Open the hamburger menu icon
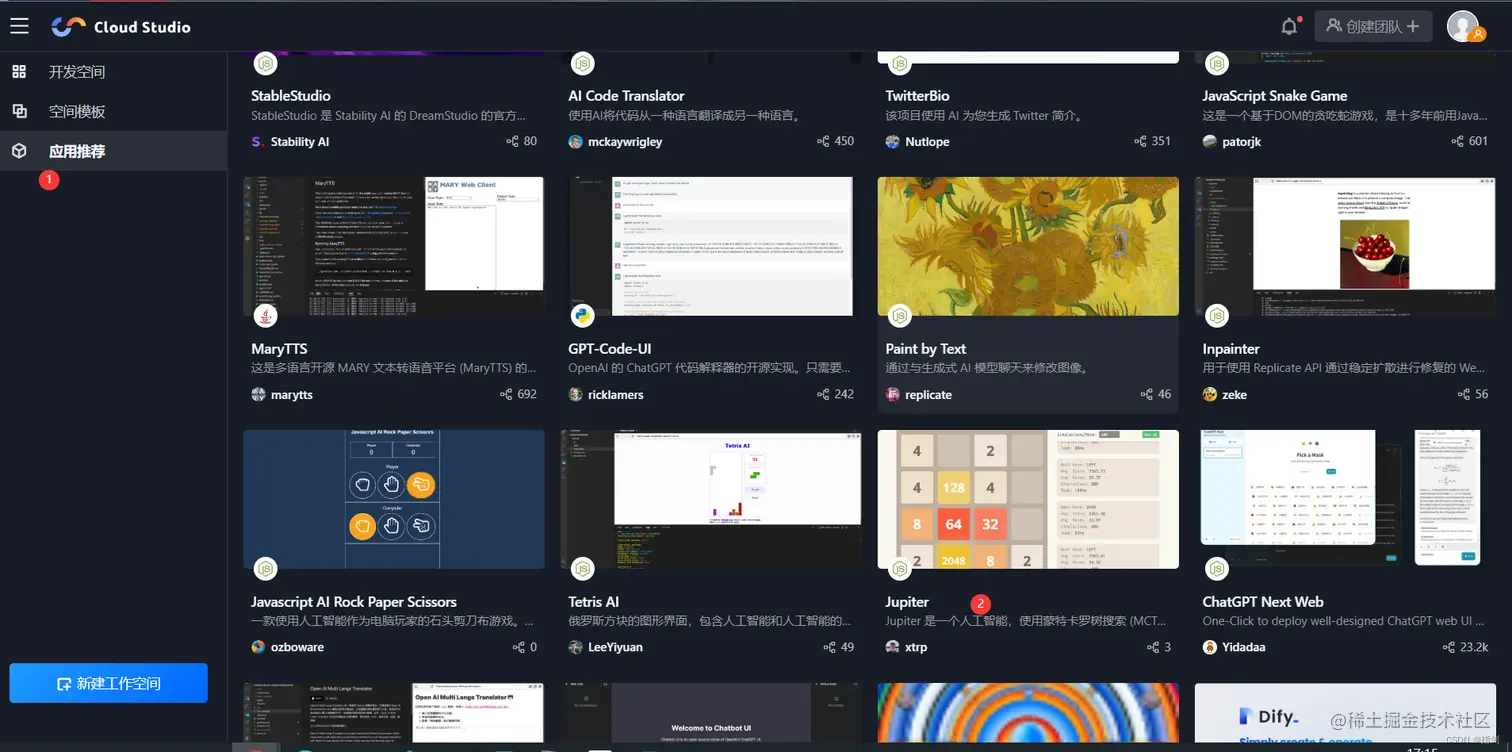 (x=19, y=26)
